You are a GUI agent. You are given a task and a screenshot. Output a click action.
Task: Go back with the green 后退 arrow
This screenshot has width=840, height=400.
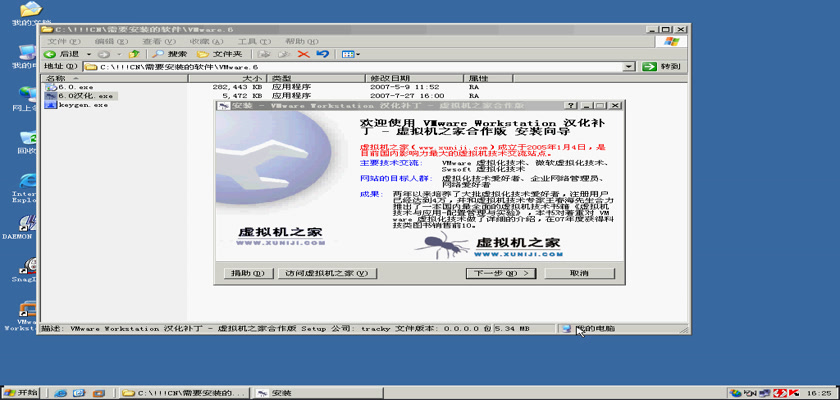tap(62, 54)
